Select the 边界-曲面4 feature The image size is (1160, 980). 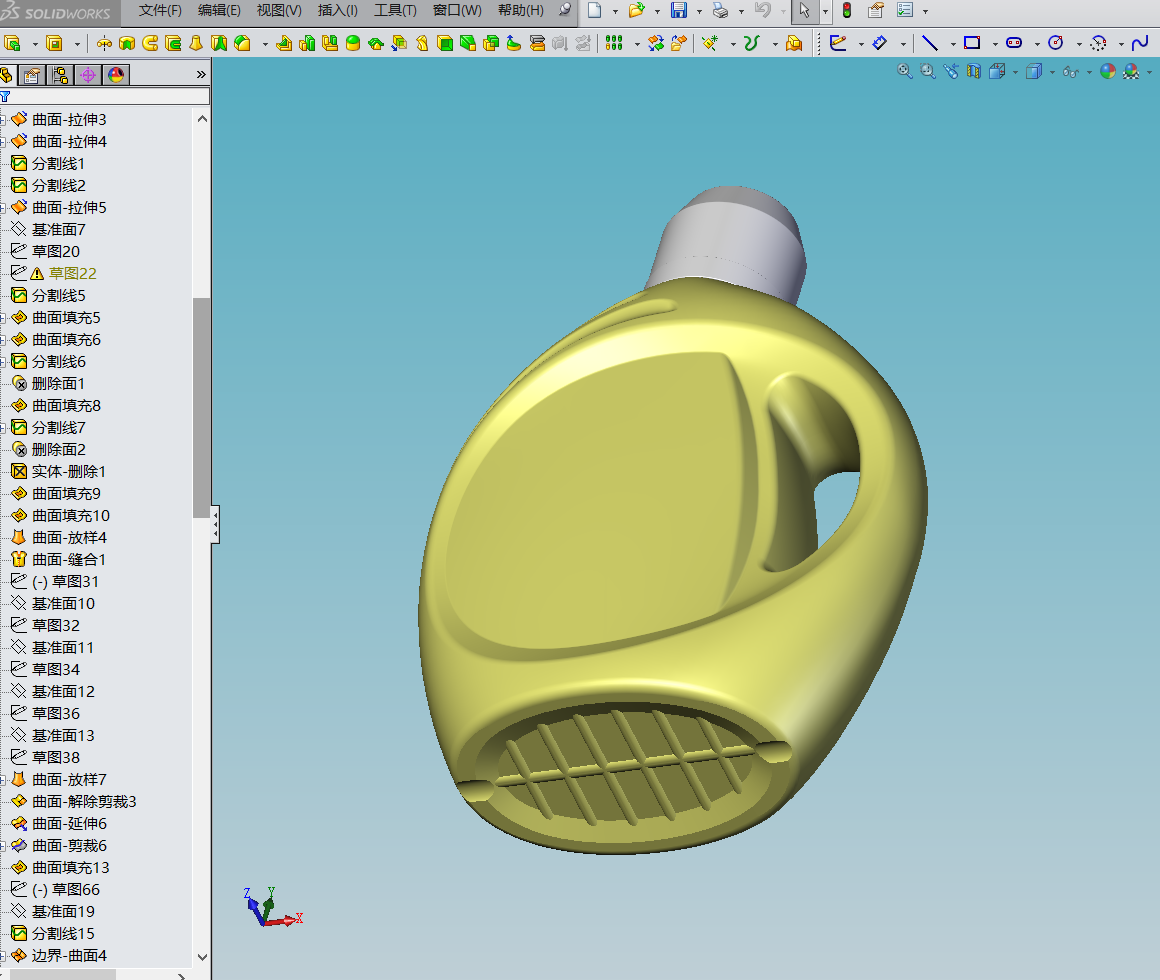pyautogui.click(x=69, y=956)
